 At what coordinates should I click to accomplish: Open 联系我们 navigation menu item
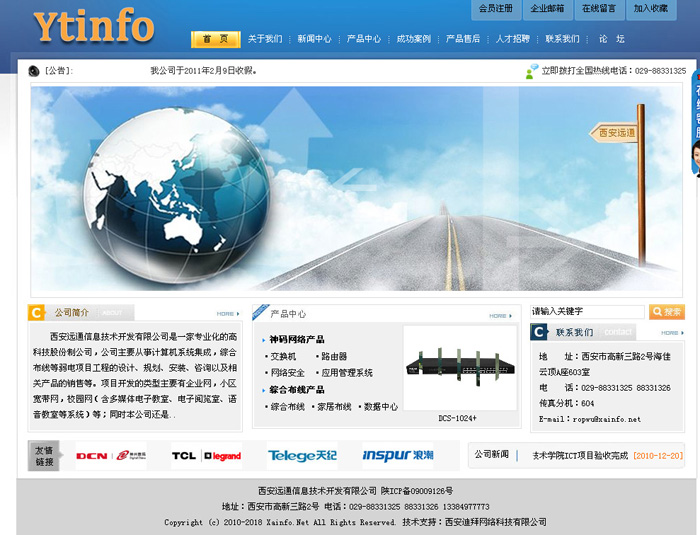click(x=562, y=39)
